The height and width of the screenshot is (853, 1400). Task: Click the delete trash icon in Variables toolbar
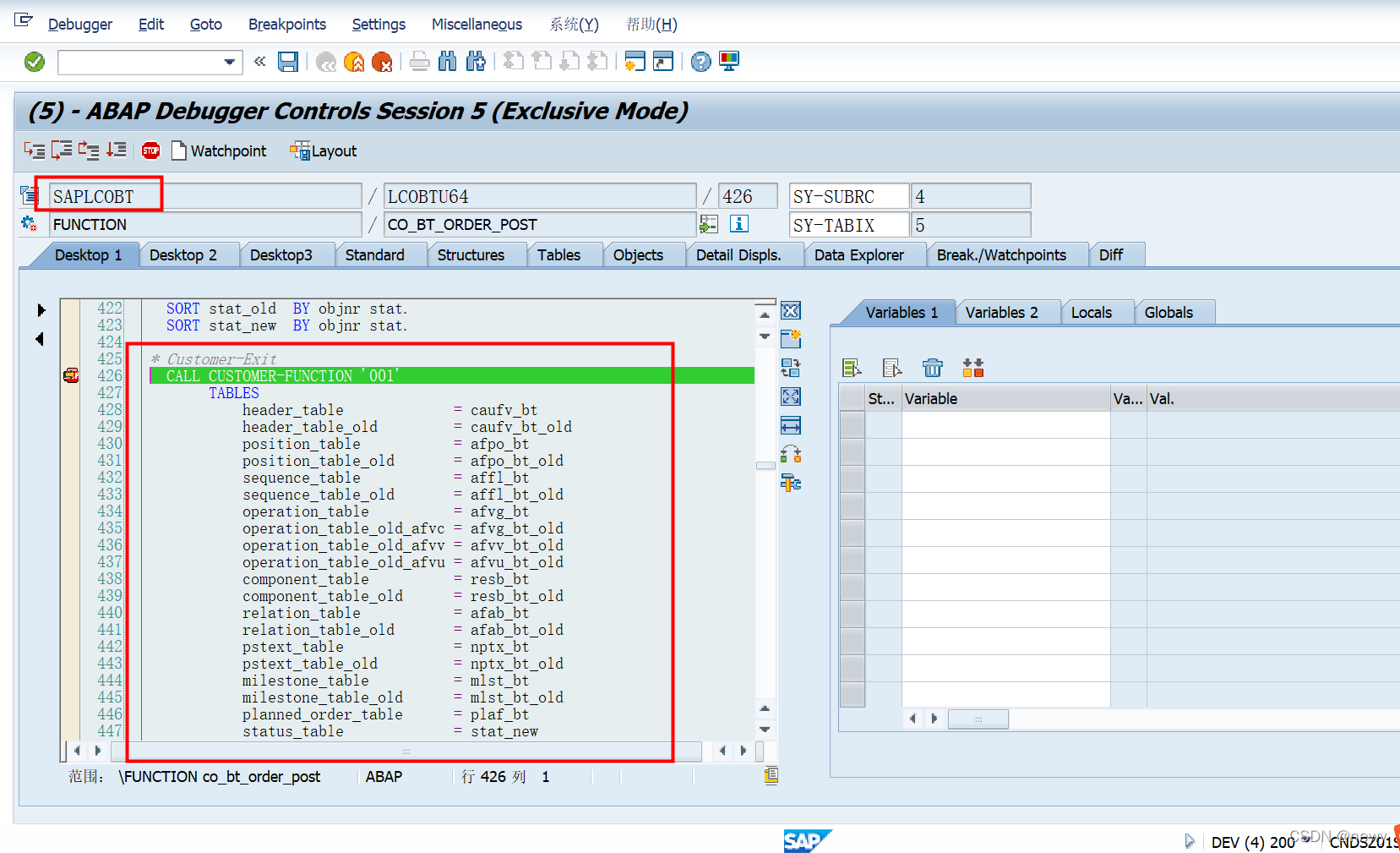[932, 368]
